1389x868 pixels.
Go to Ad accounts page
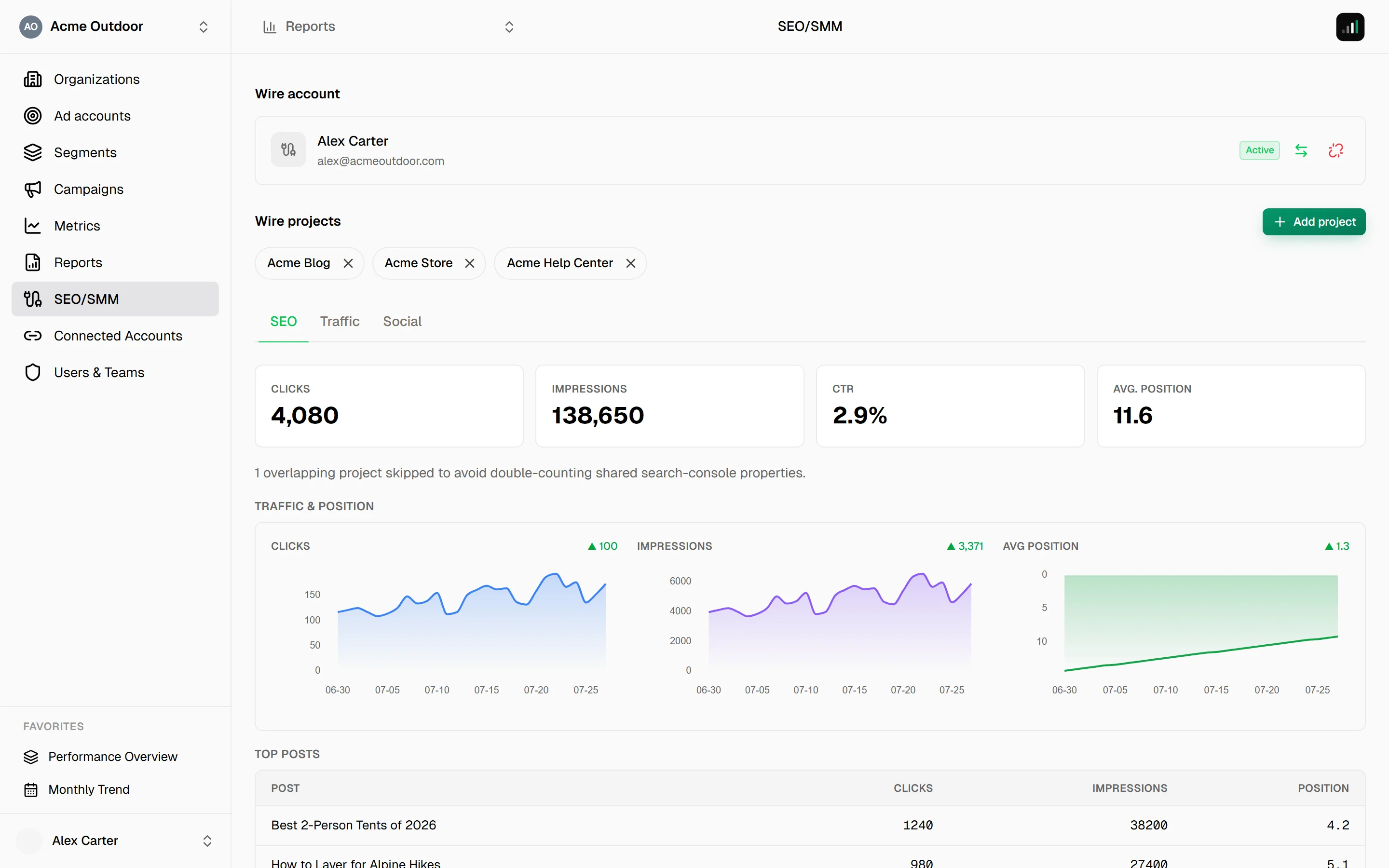115,116
